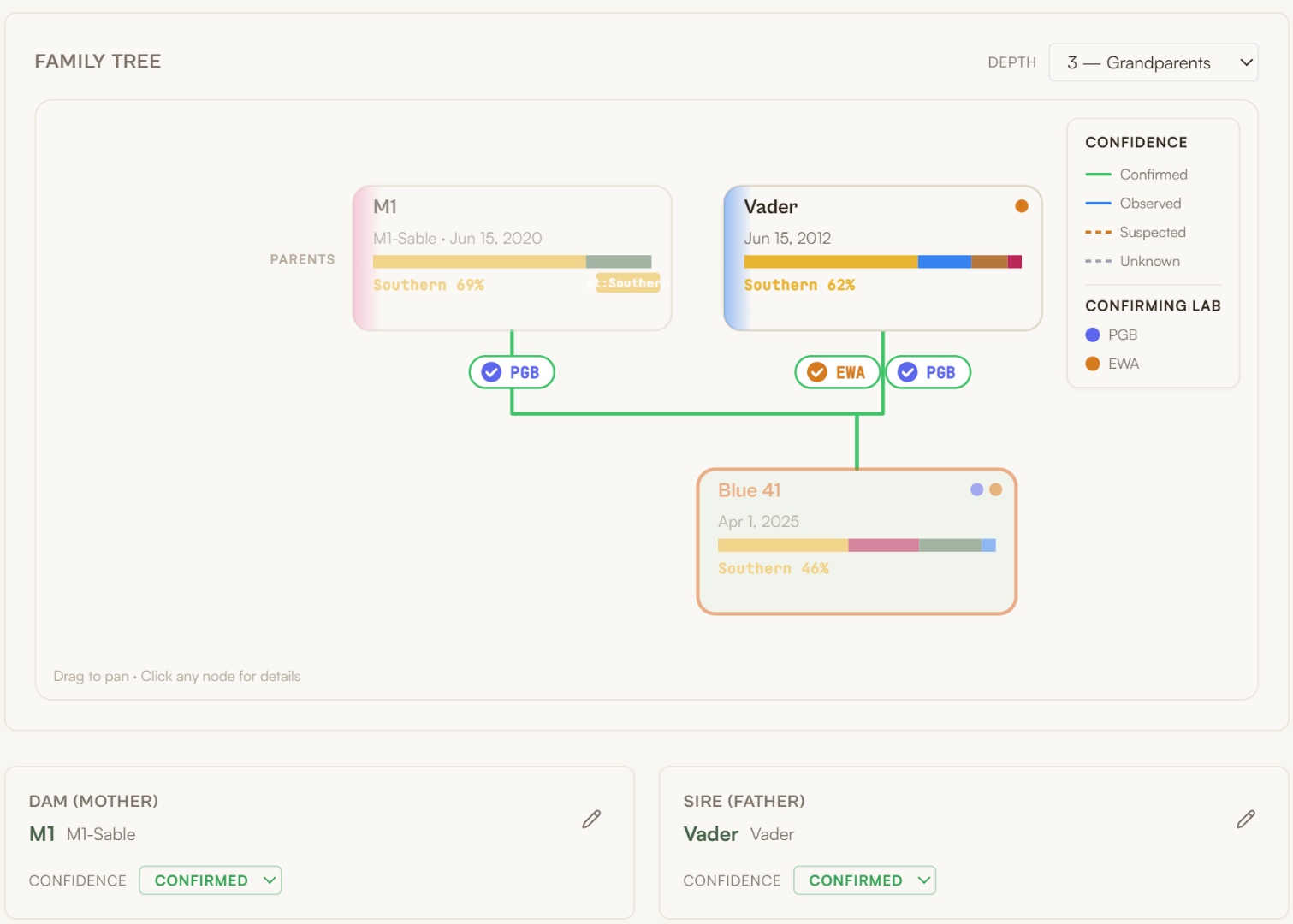
Task: Edit the Sire (Father) pencil icon
Action: [x=1246, y=820]
